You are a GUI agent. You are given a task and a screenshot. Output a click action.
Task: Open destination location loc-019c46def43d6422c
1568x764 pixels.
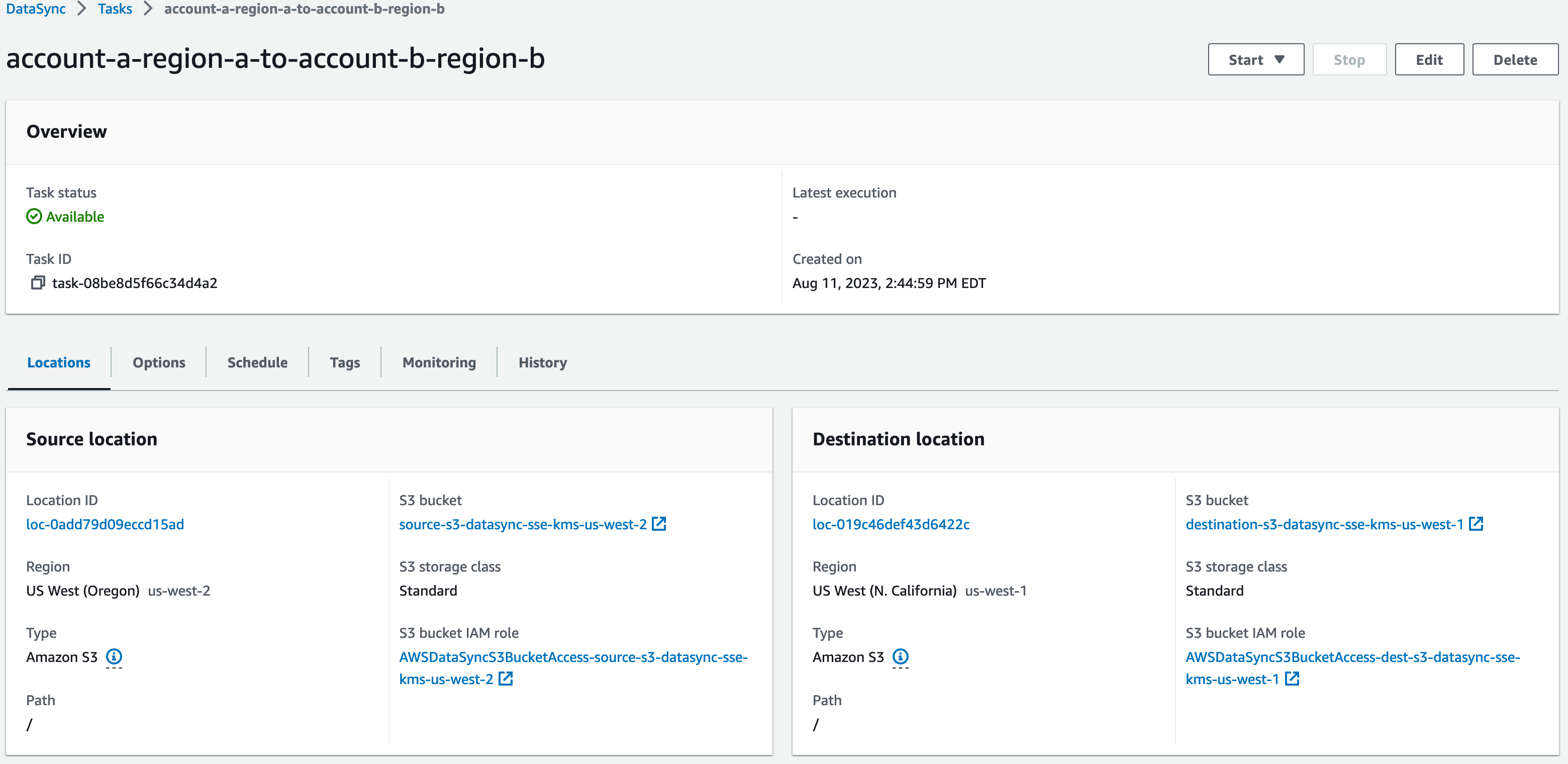pyautogui.click(x=891, y=524)
